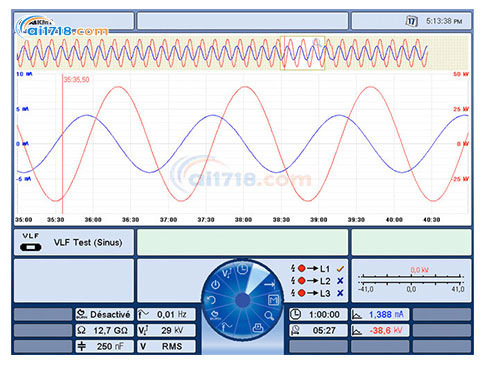Open the Désactivé burn mode field
The width and height of the screenshot is (485, 365).
point(104,314)
